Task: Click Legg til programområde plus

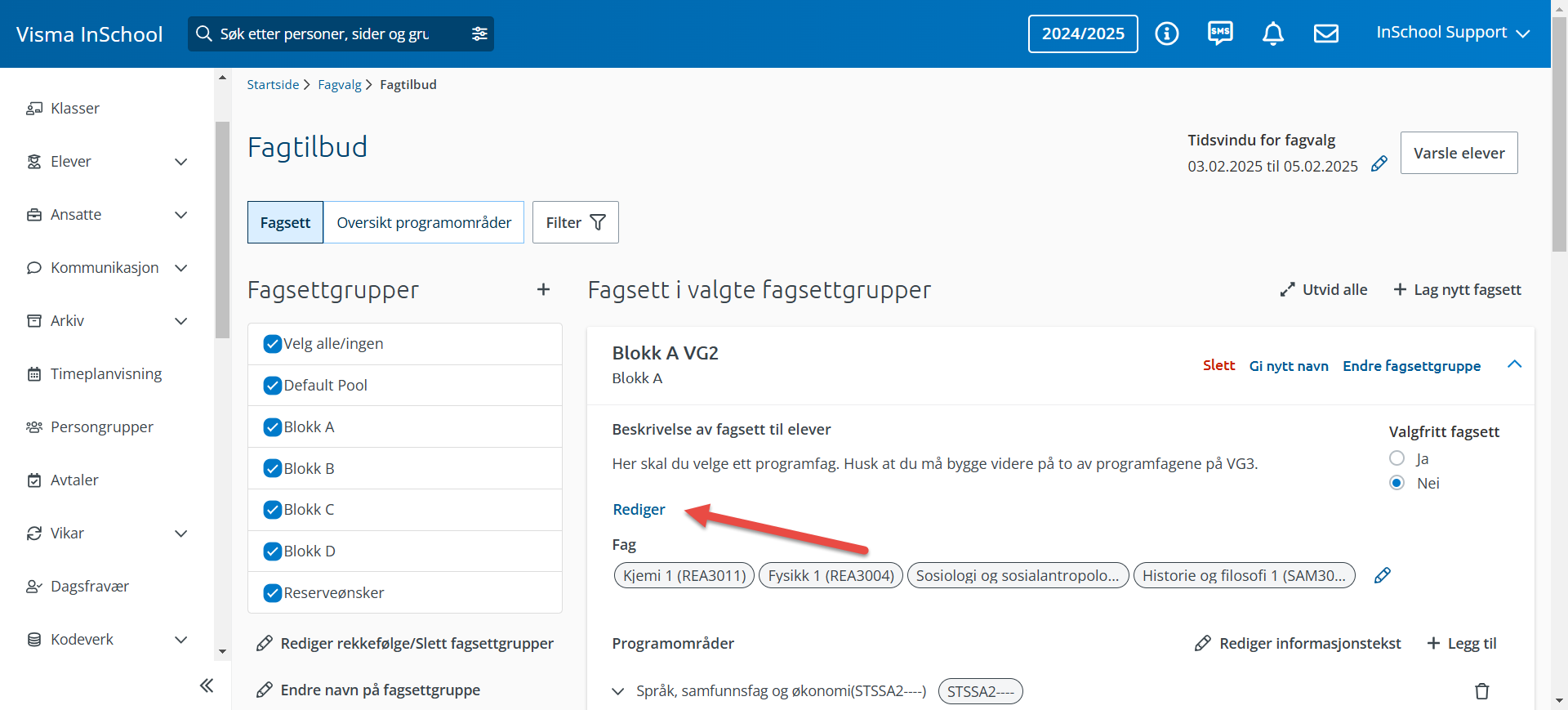Action: click(x=1461, y=644)
